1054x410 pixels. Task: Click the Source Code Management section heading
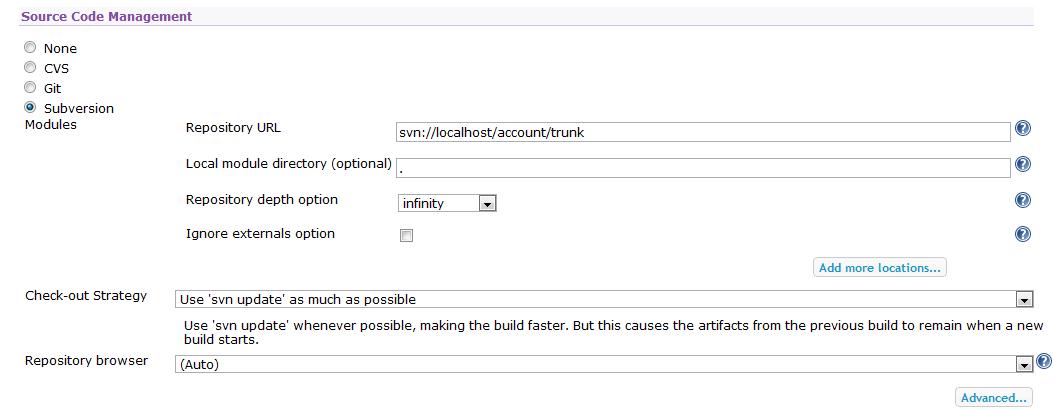(x=107, y=16)
